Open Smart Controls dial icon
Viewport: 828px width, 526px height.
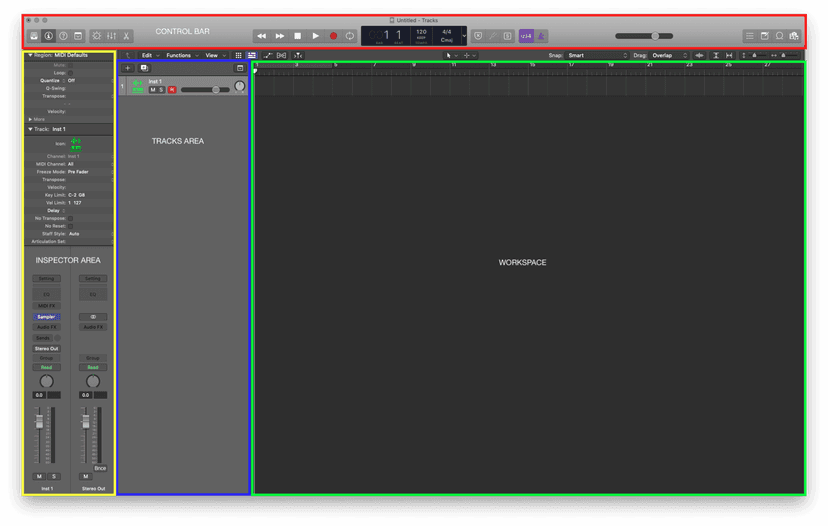tap(97, 36)
